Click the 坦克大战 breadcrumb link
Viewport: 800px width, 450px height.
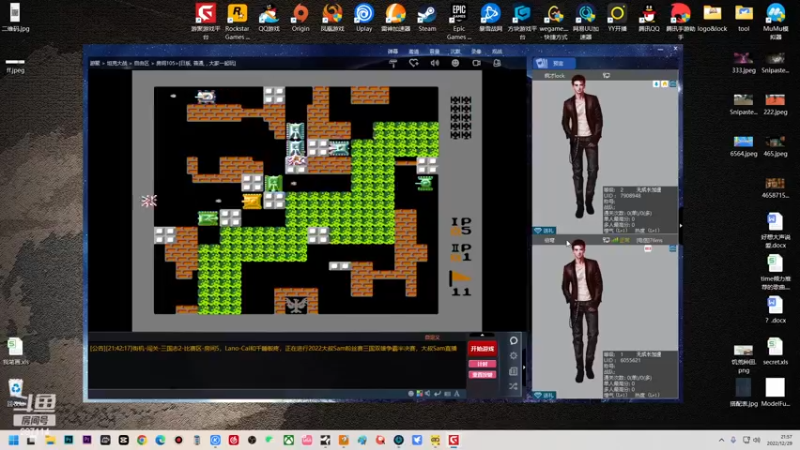coord(117,63)
